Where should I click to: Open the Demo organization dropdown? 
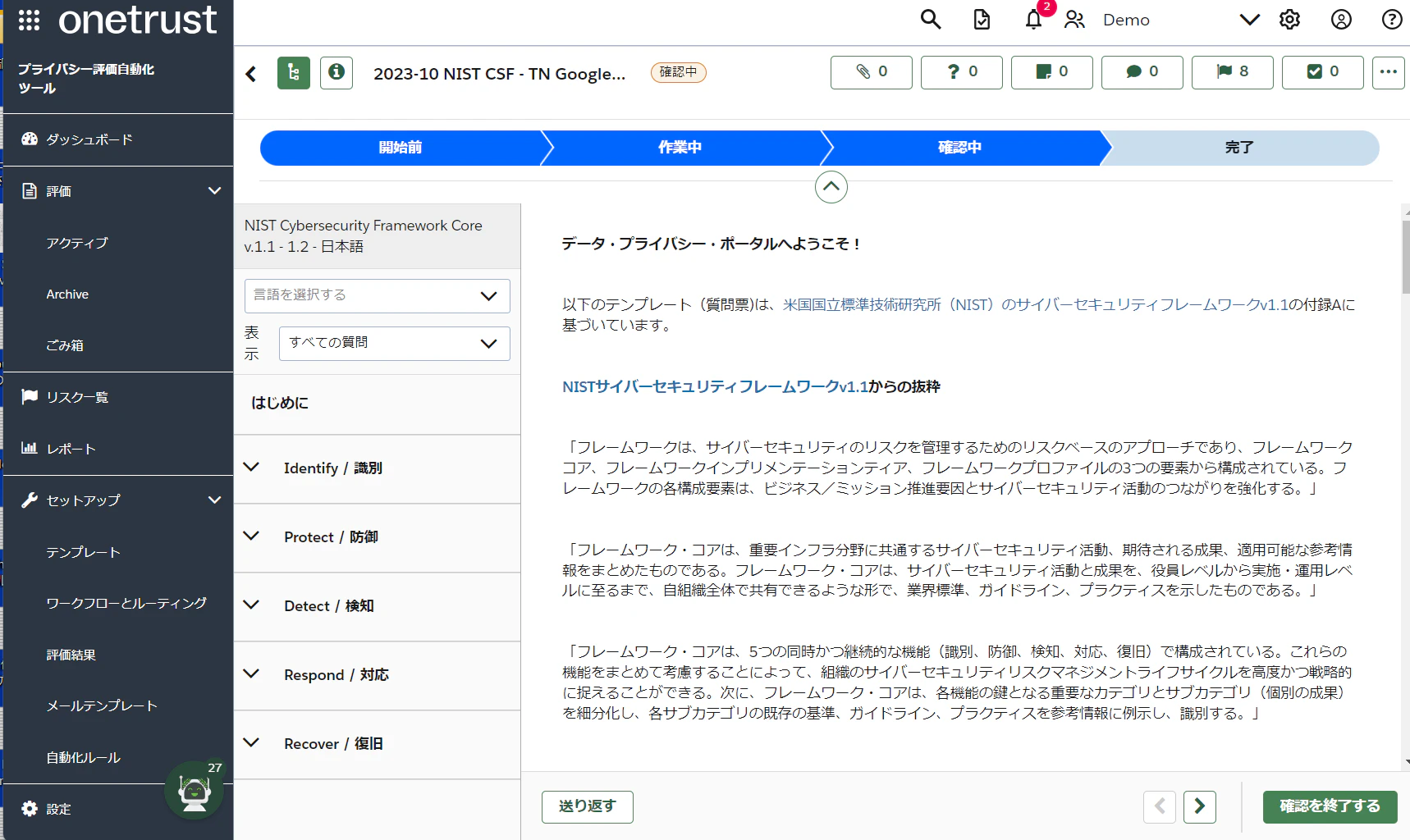tap(1181, 20)
